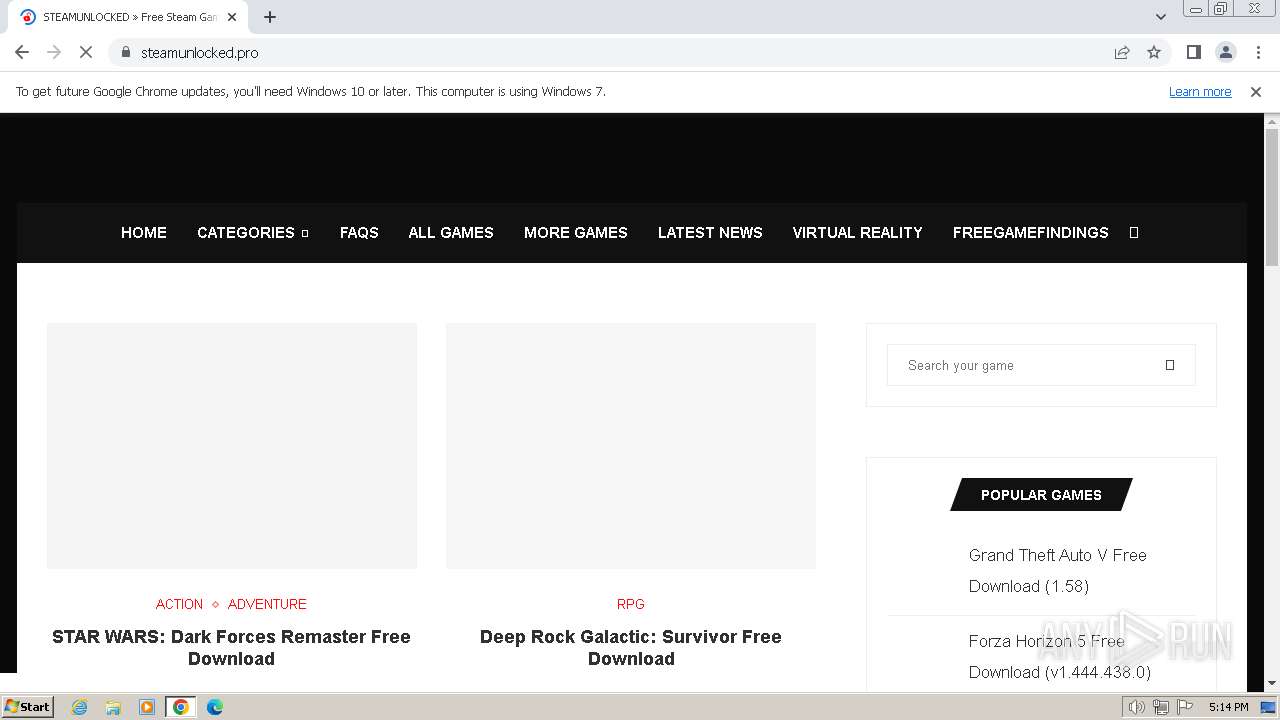
Task: Launch Internet Explorer from taskbar
Action: [x=80, y=707]
